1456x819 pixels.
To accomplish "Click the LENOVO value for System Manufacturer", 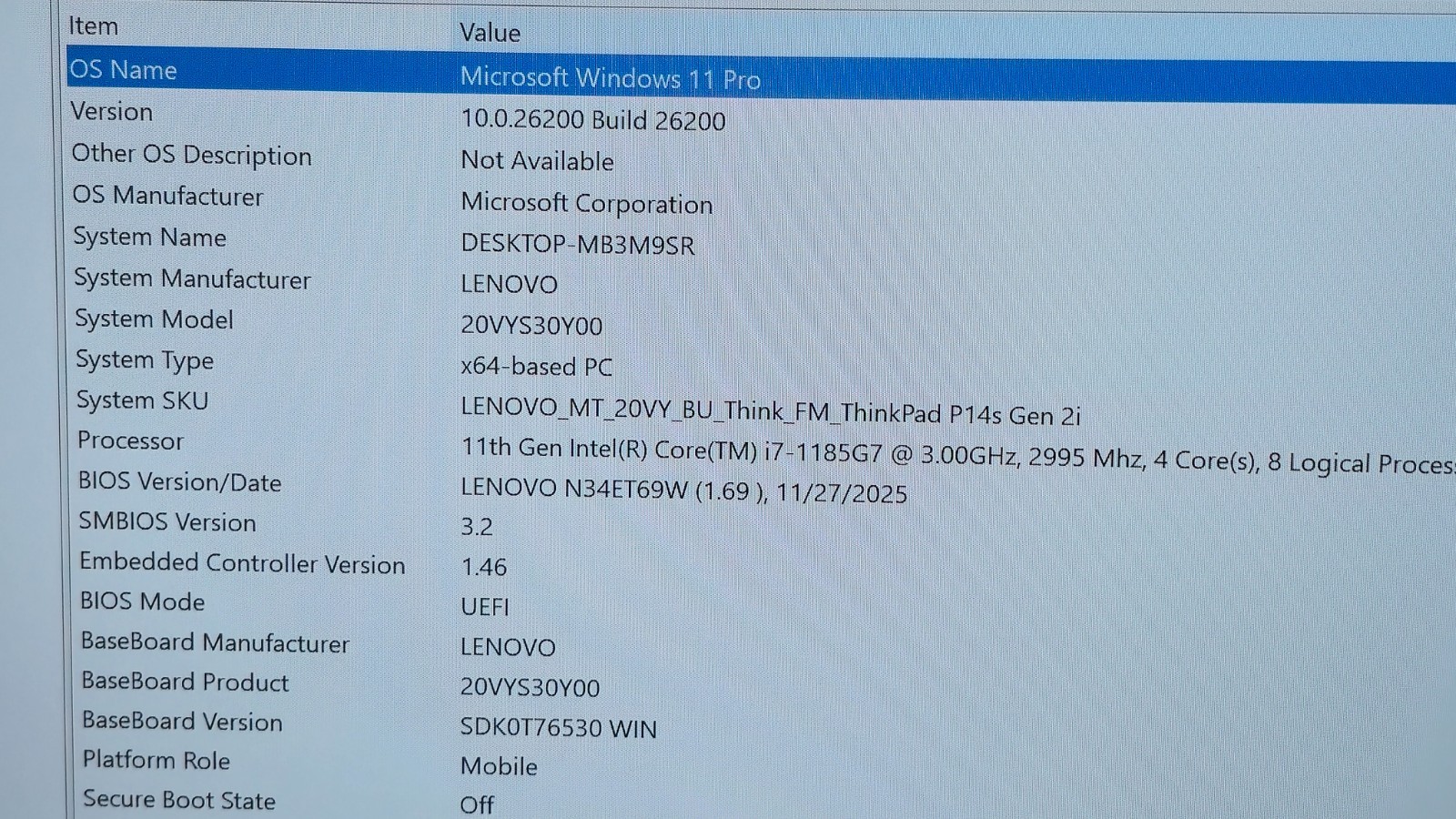I will (x=510, y=284).
